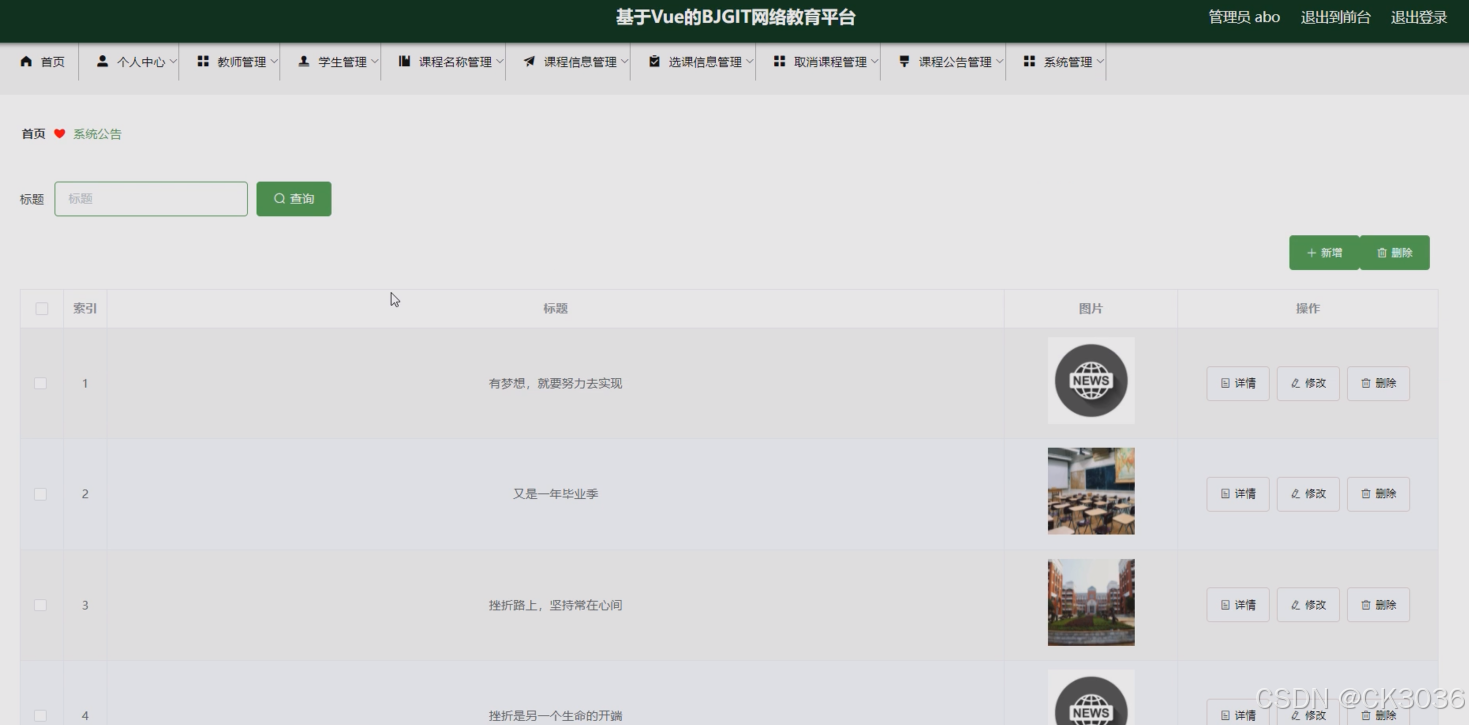
Task: Expand the 选课信息管理 dropdown arrow
Action: click(x=750, y=61)
